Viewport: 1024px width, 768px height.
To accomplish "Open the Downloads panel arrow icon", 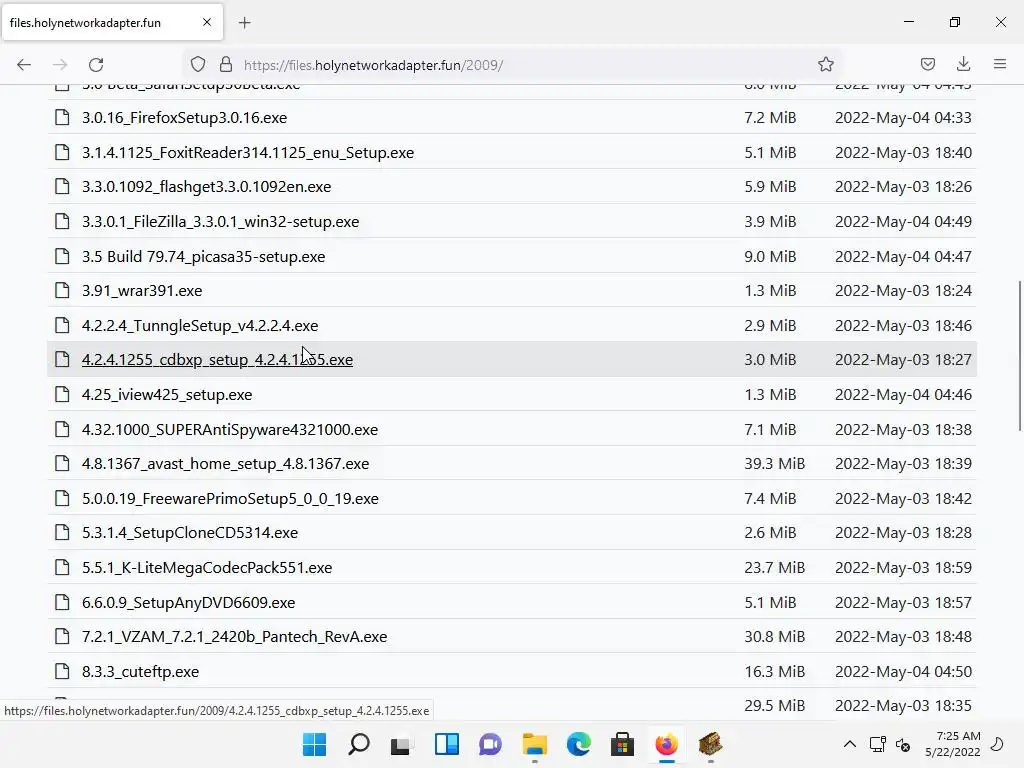I will click(x=963, y=65).
